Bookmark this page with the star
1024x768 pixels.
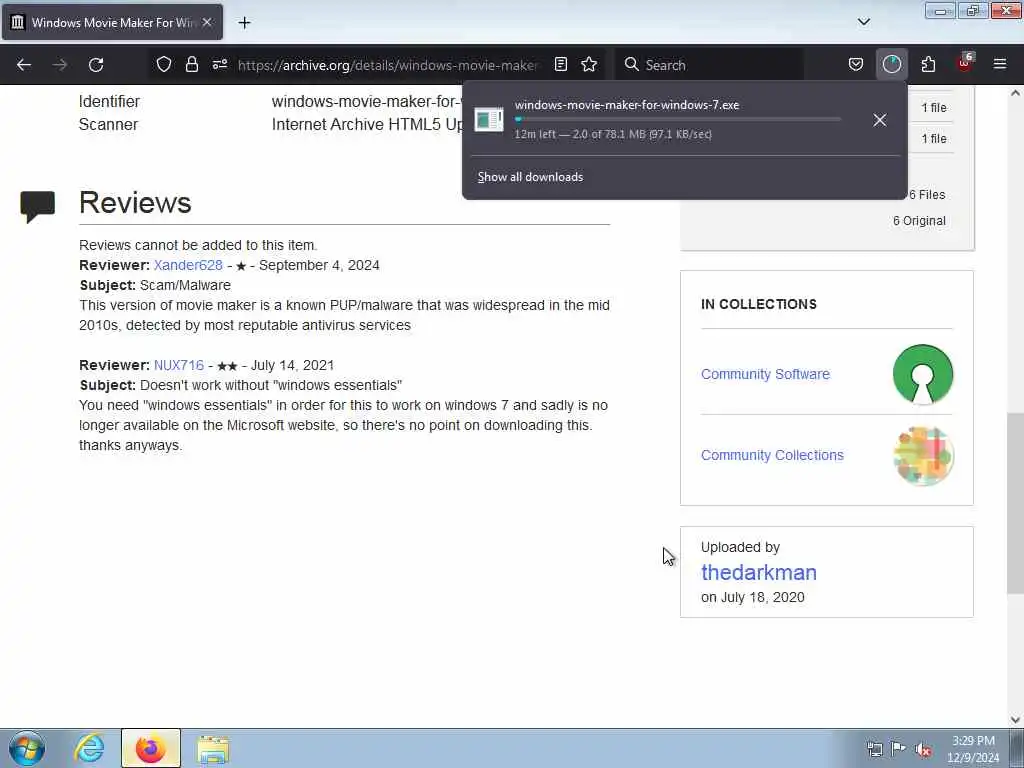(589, 64)
